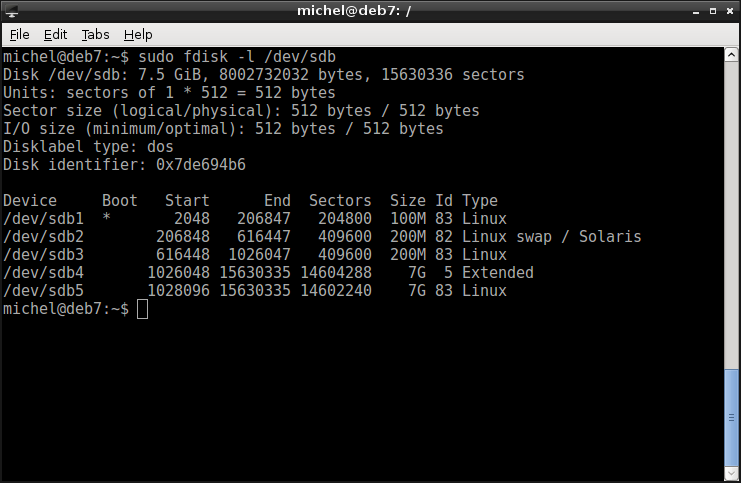Click the '/dev/sdb3' device entry
This screenshot has width=741, height=483.
(43, 254)
